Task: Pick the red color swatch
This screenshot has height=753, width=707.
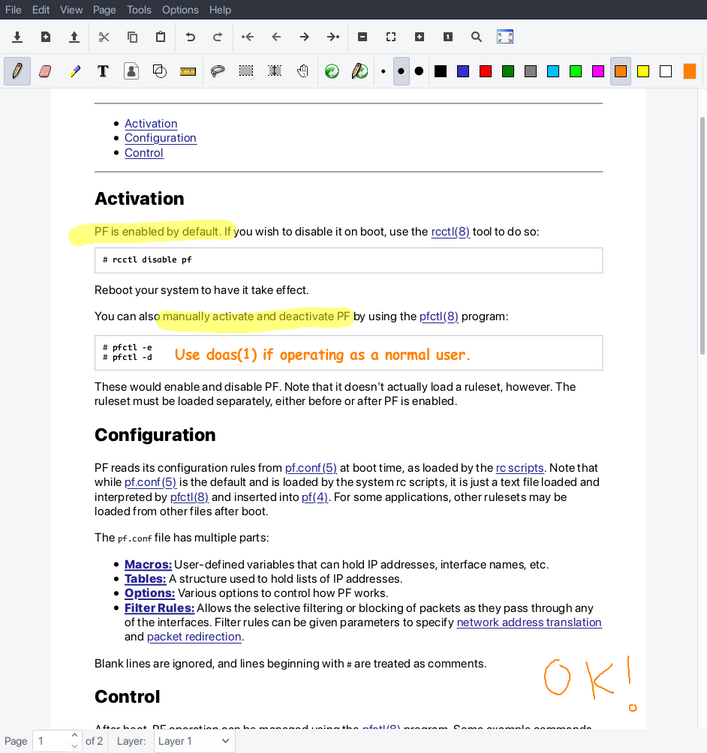Action: click(486, 71)
